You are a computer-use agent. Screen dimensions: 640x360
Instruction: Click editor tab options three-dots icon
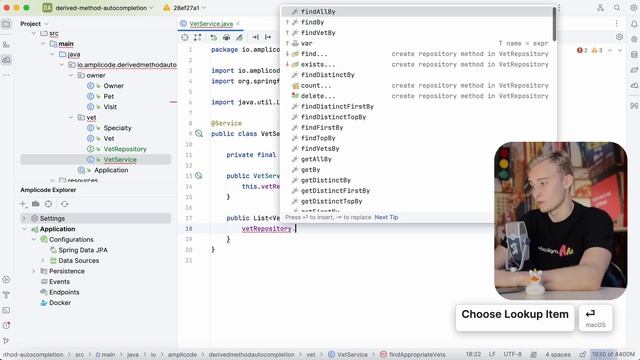click(617, 24)
